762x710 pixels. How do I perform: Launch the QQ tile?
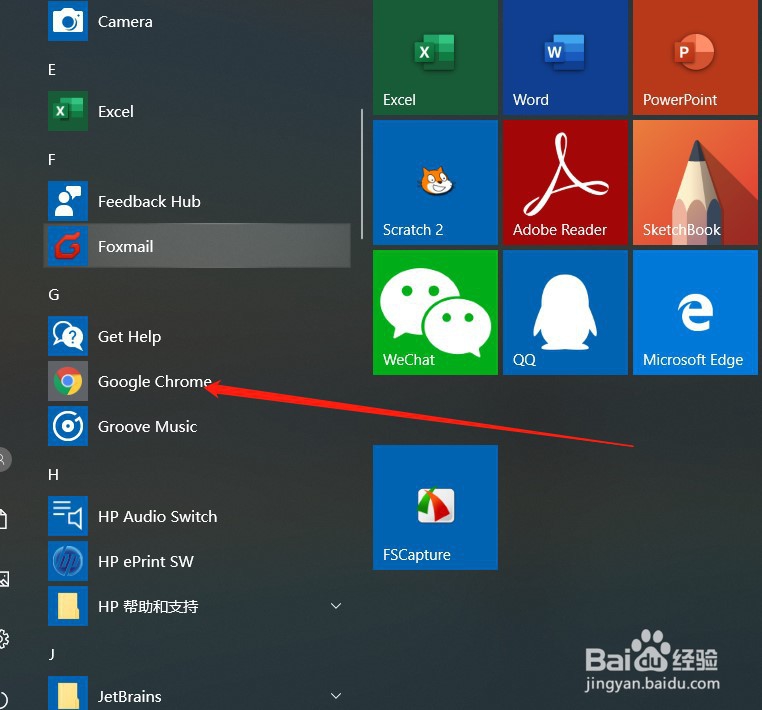(x=565, y=312)
